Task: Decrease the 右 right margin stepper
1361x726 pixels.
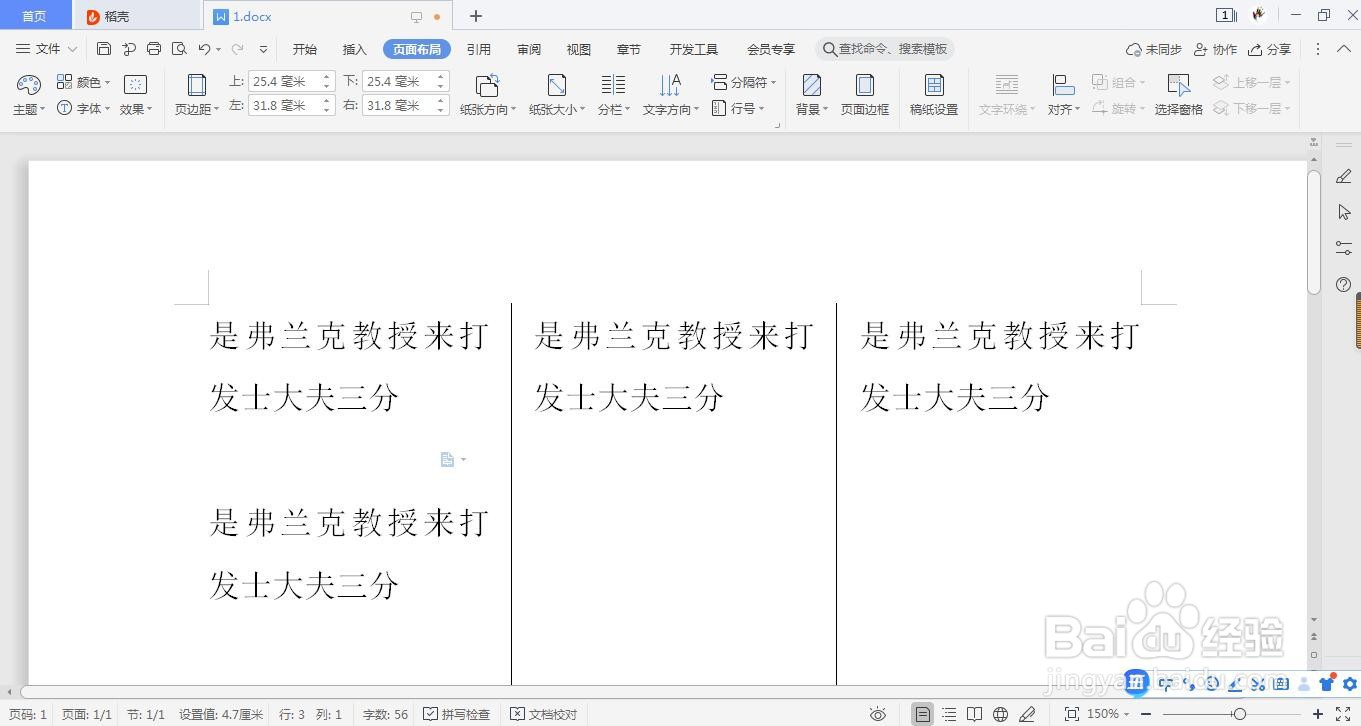Action: click(441, 110)
